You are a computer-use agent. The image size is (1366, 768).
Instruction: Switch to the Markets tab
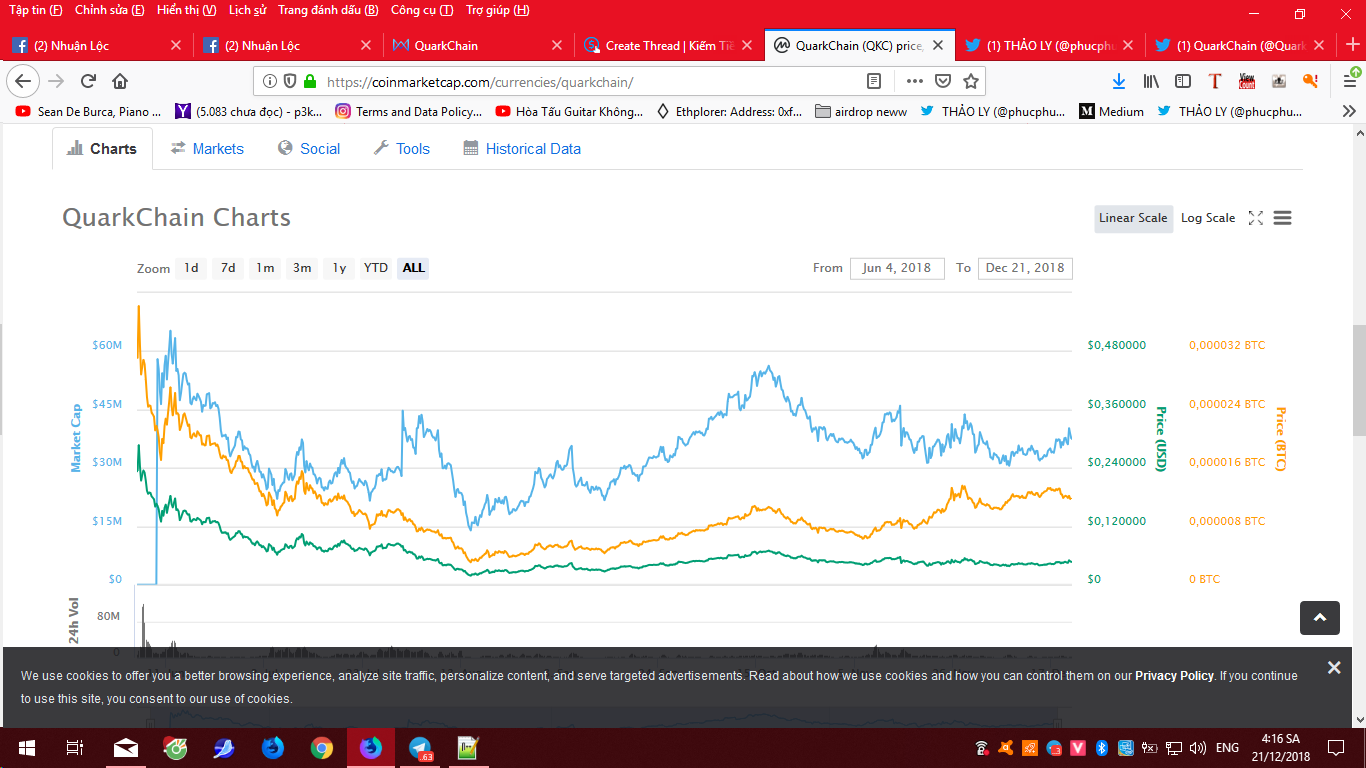[207, 149]
